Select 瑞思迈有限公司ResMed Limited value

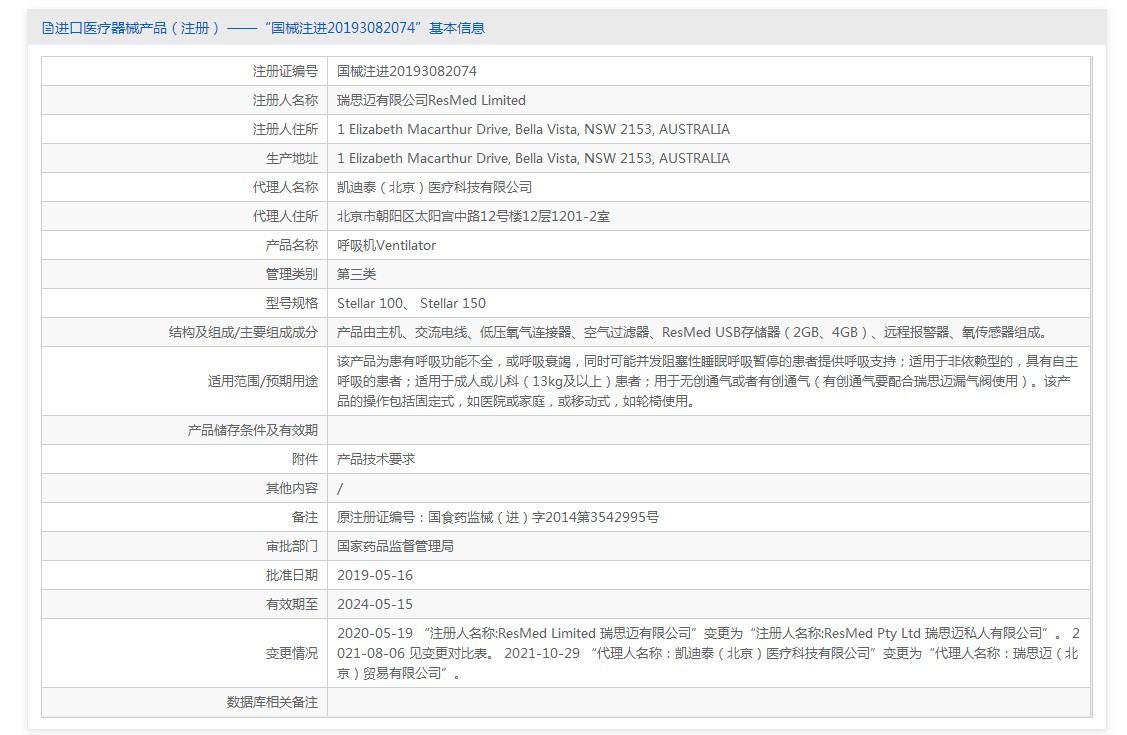coord(431,100)
